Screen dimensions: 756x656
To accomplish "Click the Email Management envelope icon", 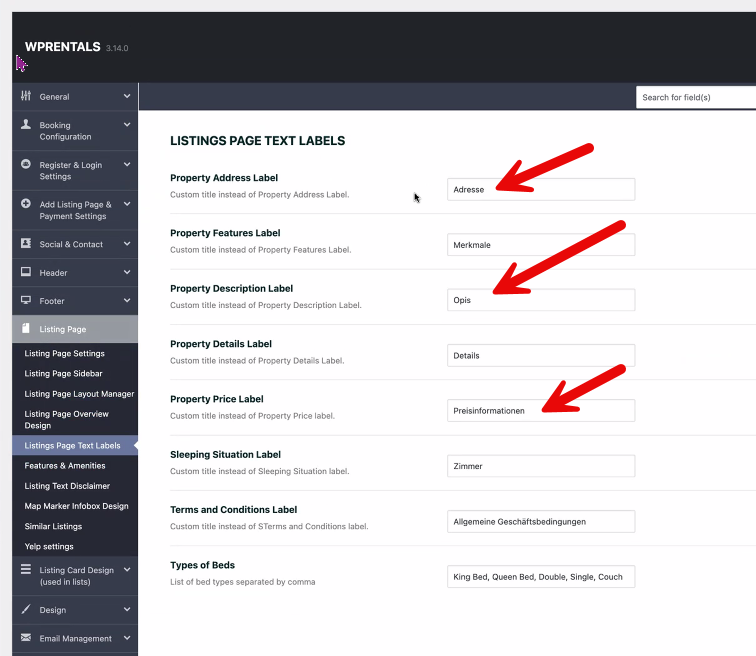I will 26,638.
